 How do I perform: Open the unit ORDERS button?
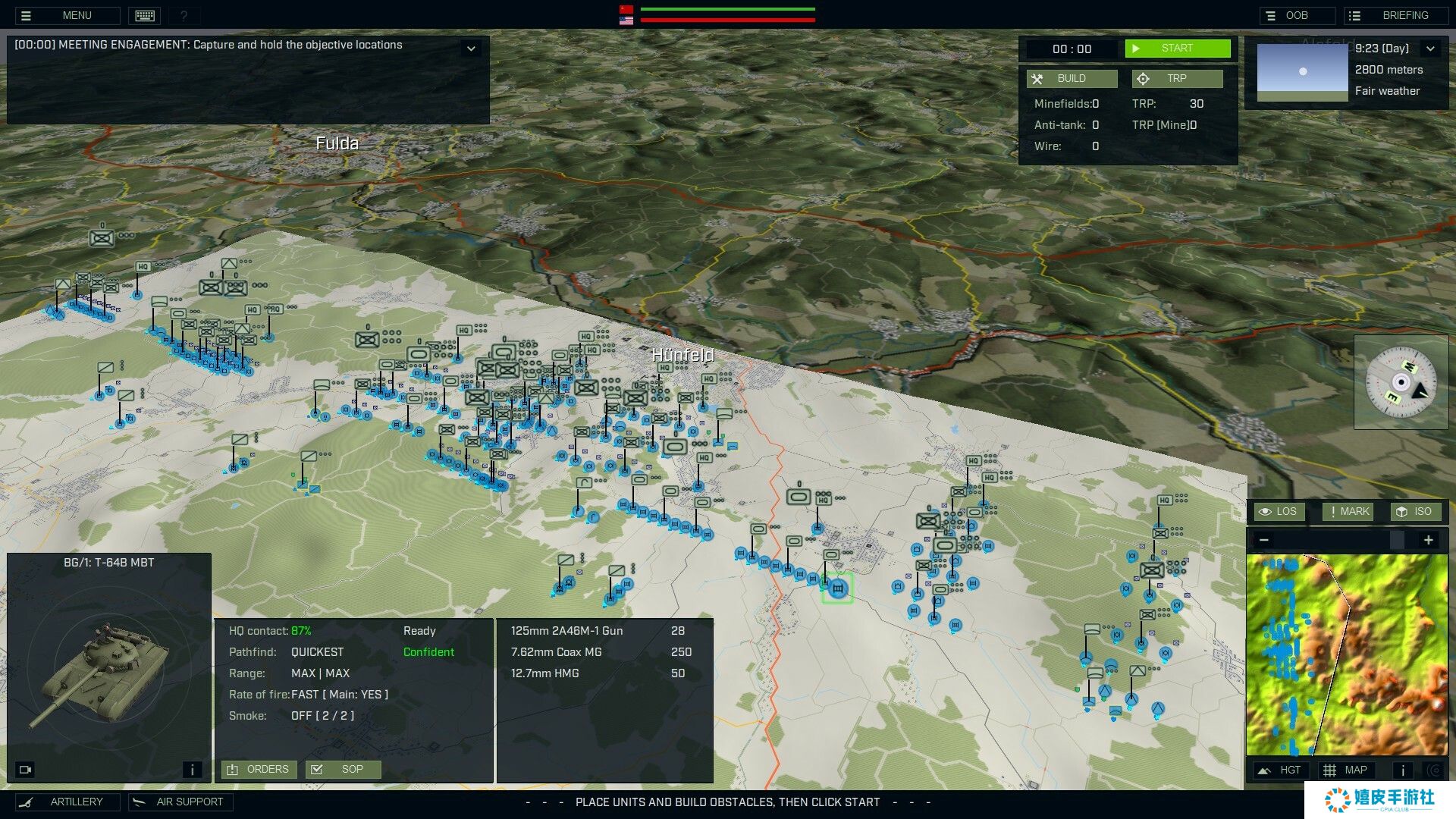pos(259,769)
